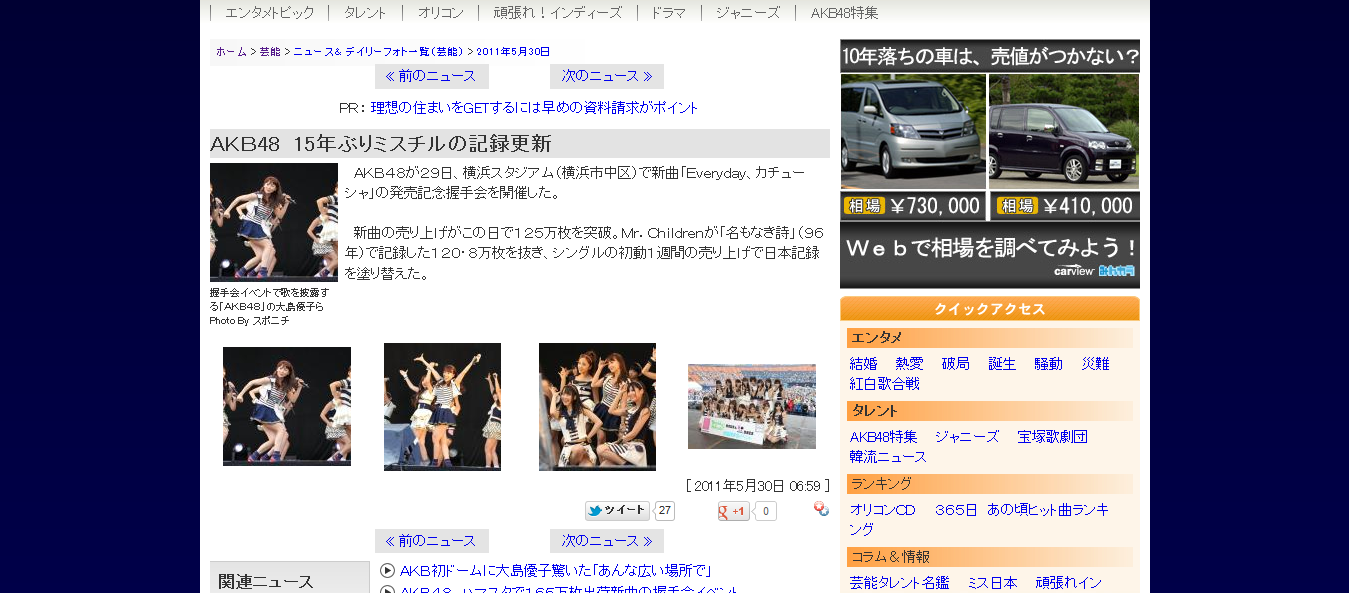This screenshot has height=593, width=1349.
Task: Open the 365日 ranking link
Action: coord(956,510)
